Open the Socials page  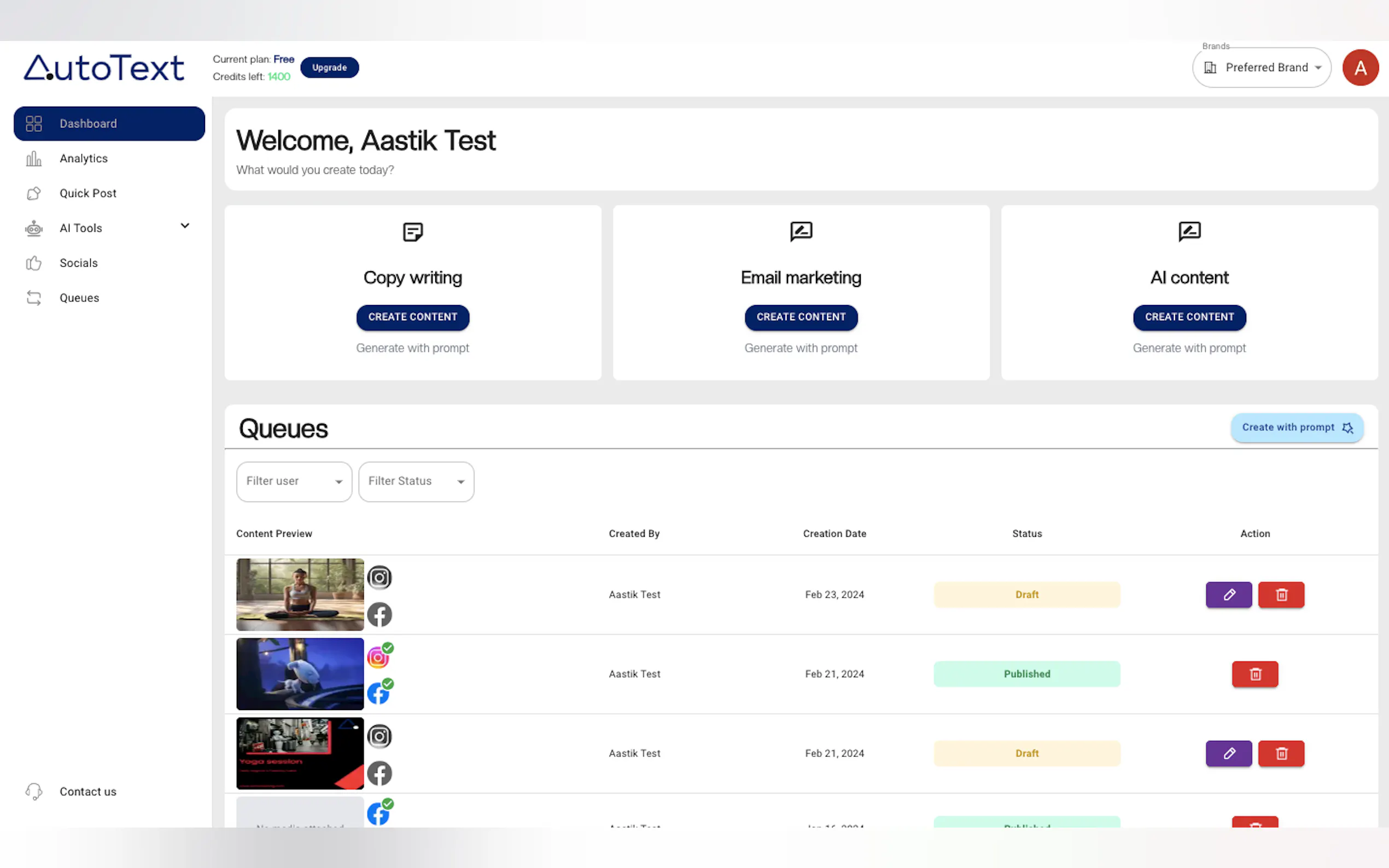79,263
